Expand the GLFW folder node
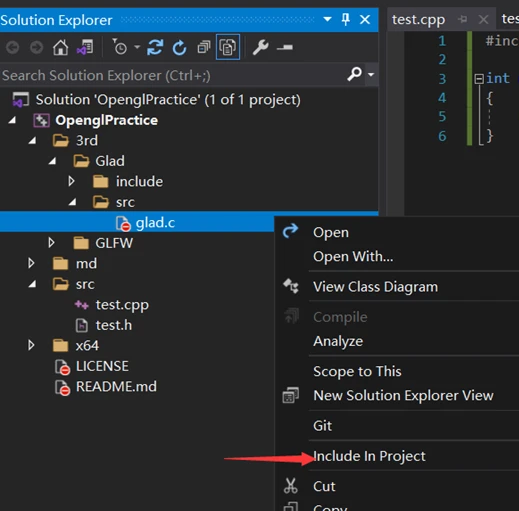 [x=51, y=243]
